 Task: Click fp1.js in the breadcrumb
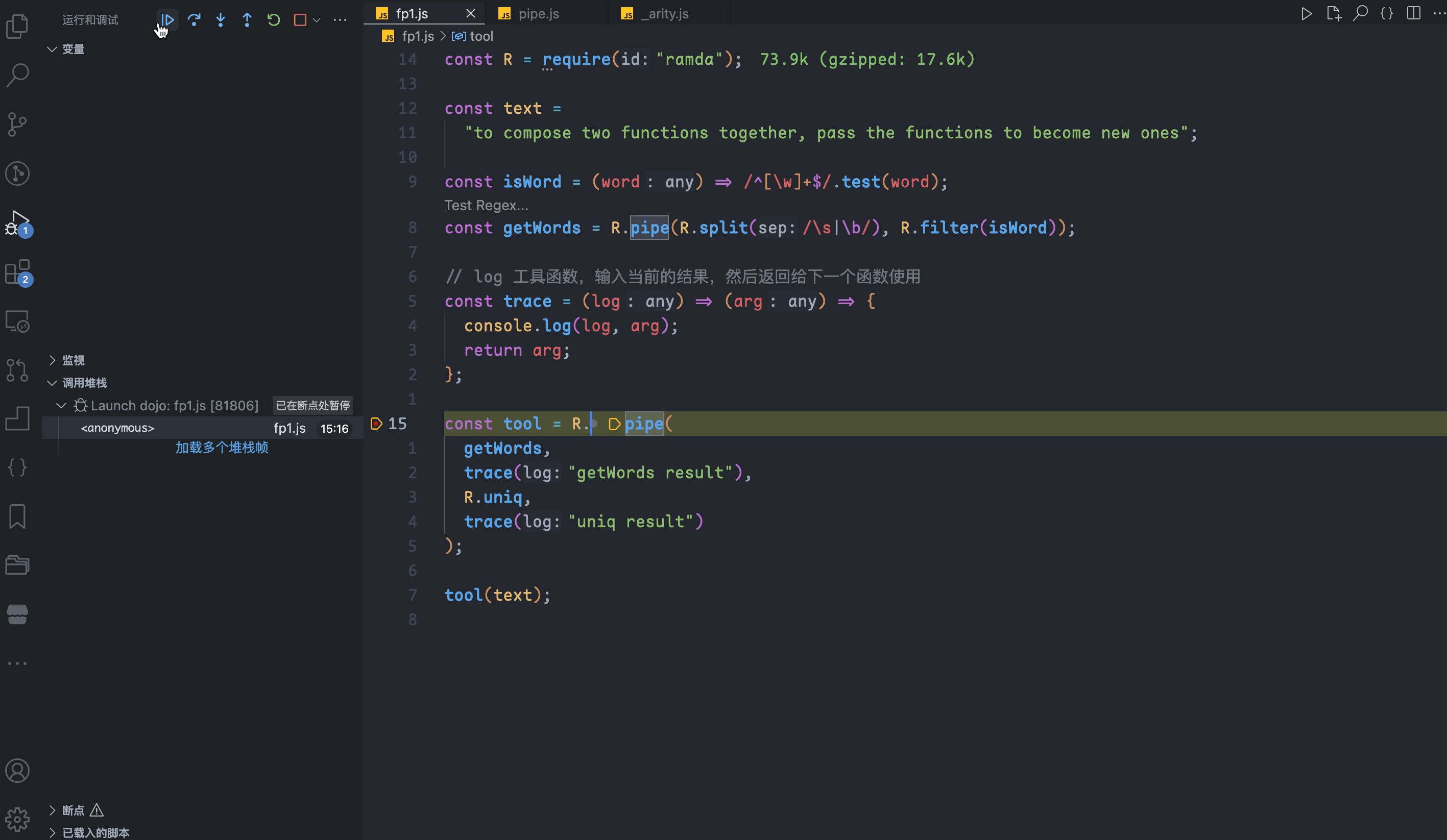pyautogui.click(x=418, y=36)
